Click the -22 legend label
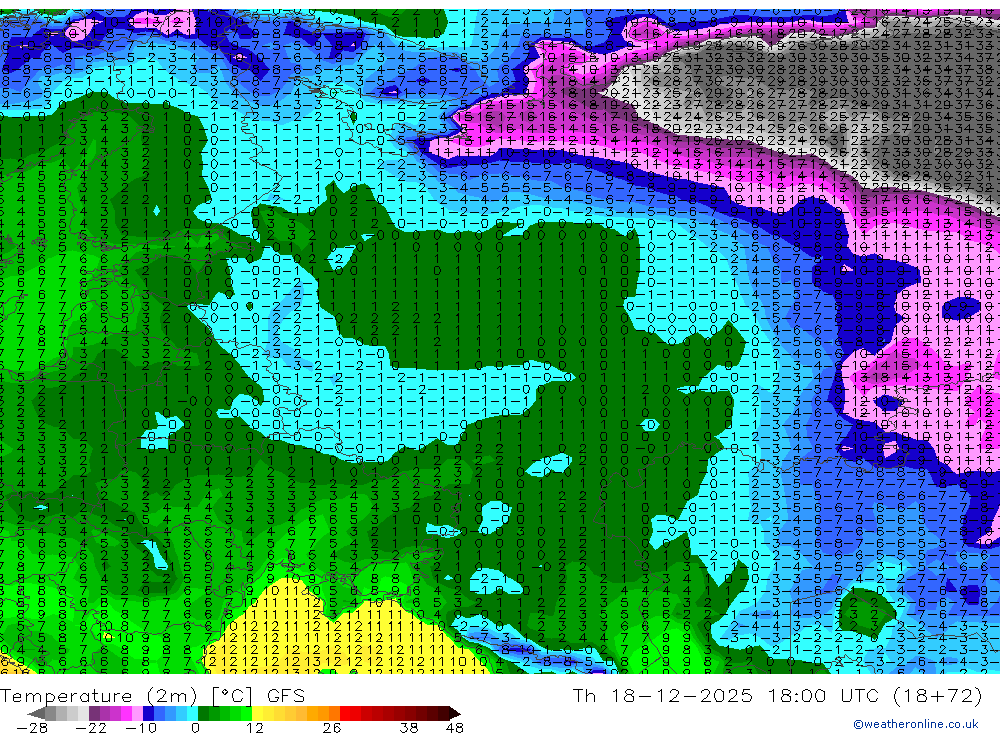 pyautogui.click(x=91, y=728)
